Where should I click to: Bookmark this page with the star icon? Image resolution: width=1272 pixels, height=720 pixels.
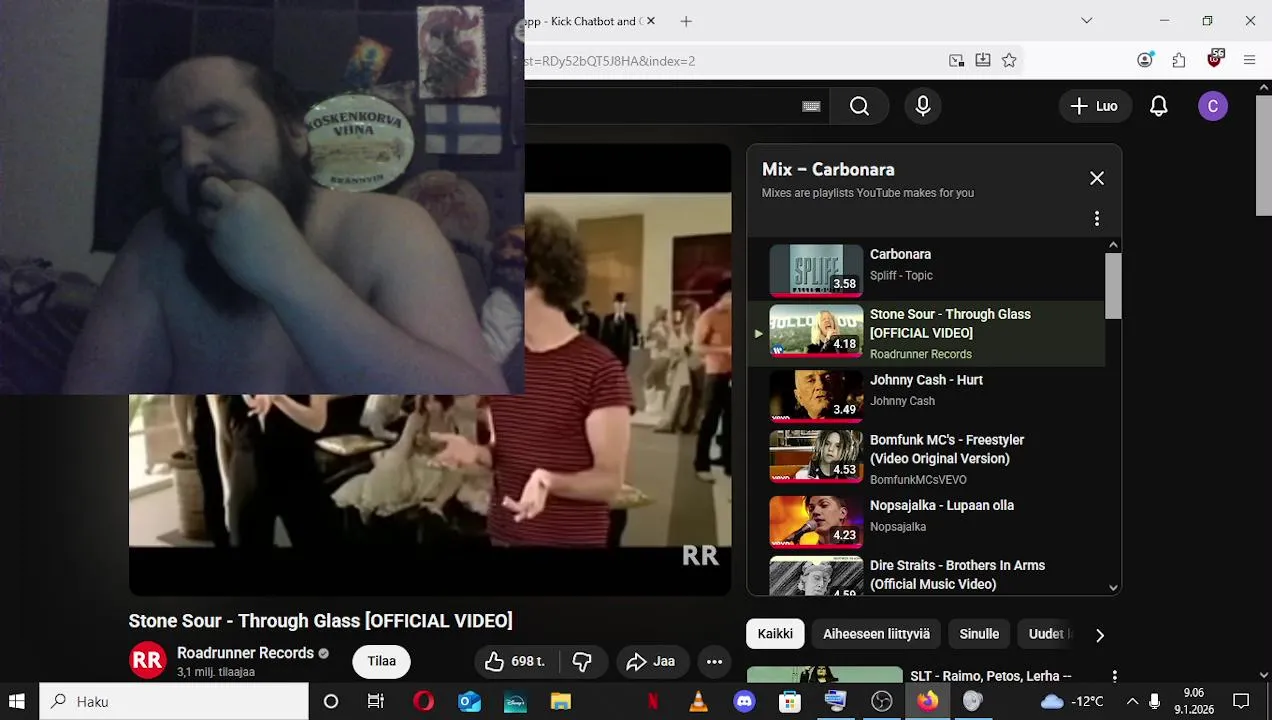click(1009, 60)
